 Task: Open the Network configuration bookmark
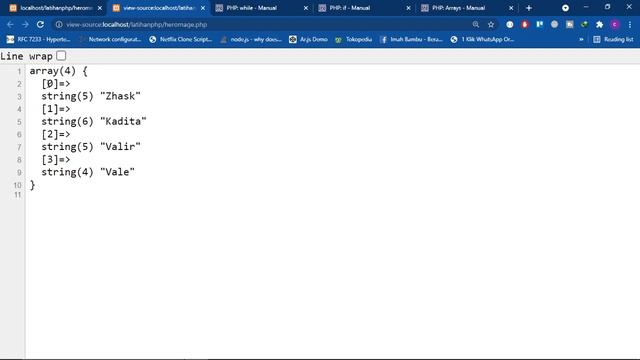click(x=110, y=39)
